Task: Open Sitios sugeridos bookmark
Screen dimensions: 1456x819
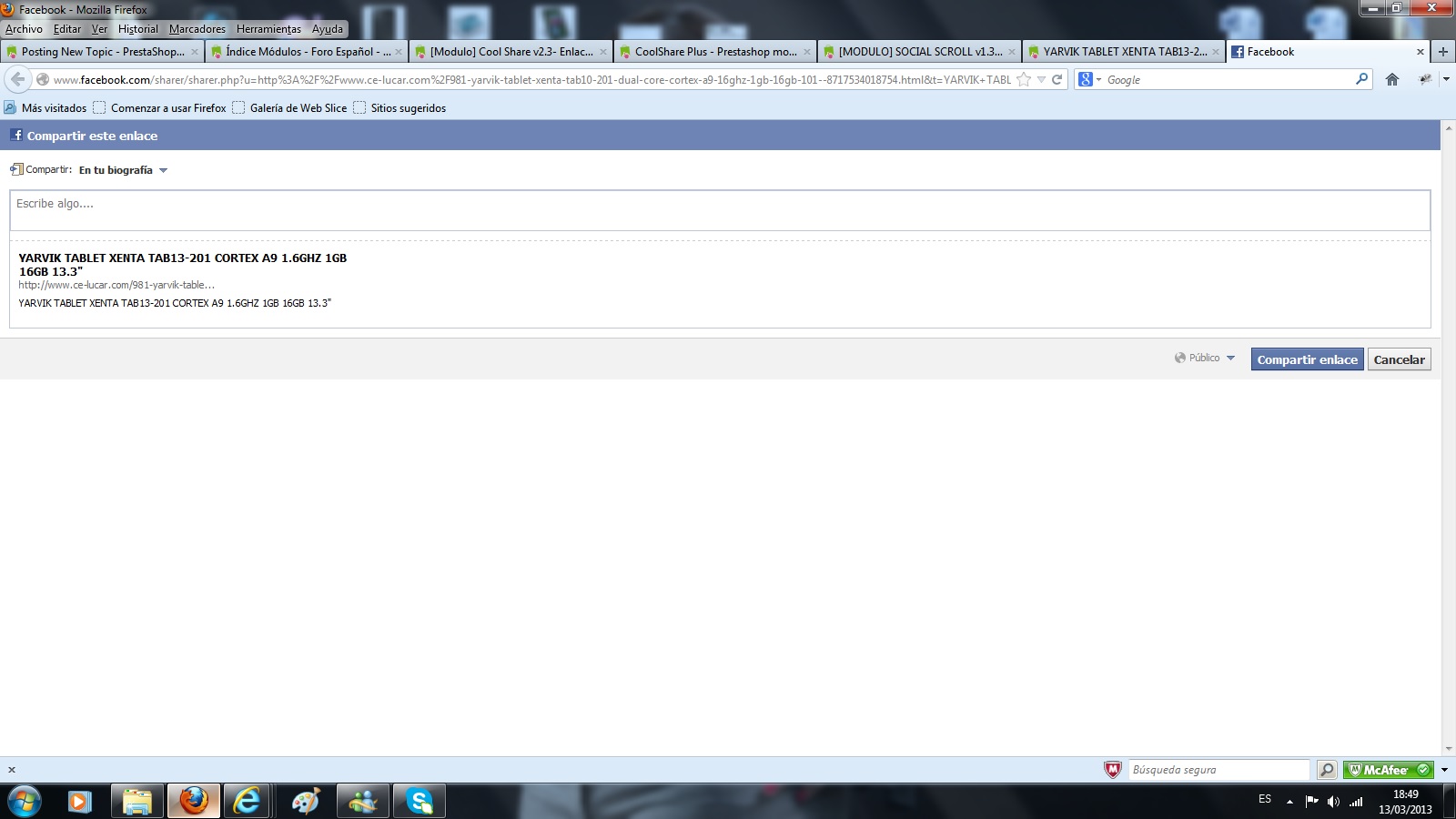Action: coord(399,108)
